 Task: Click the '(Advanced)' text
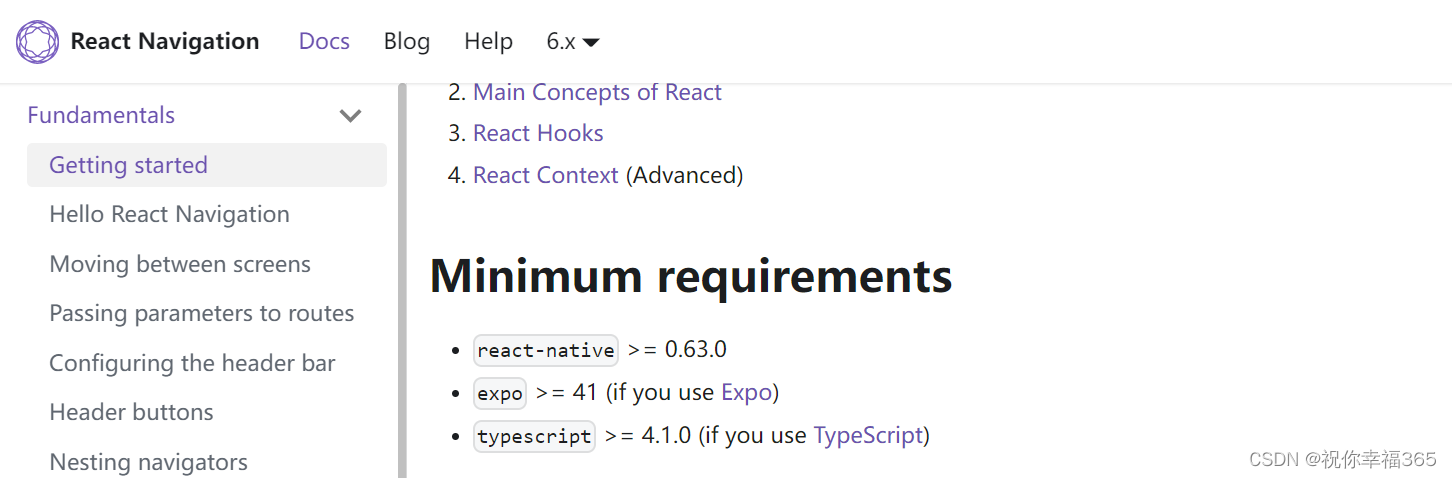coord(684,175)
